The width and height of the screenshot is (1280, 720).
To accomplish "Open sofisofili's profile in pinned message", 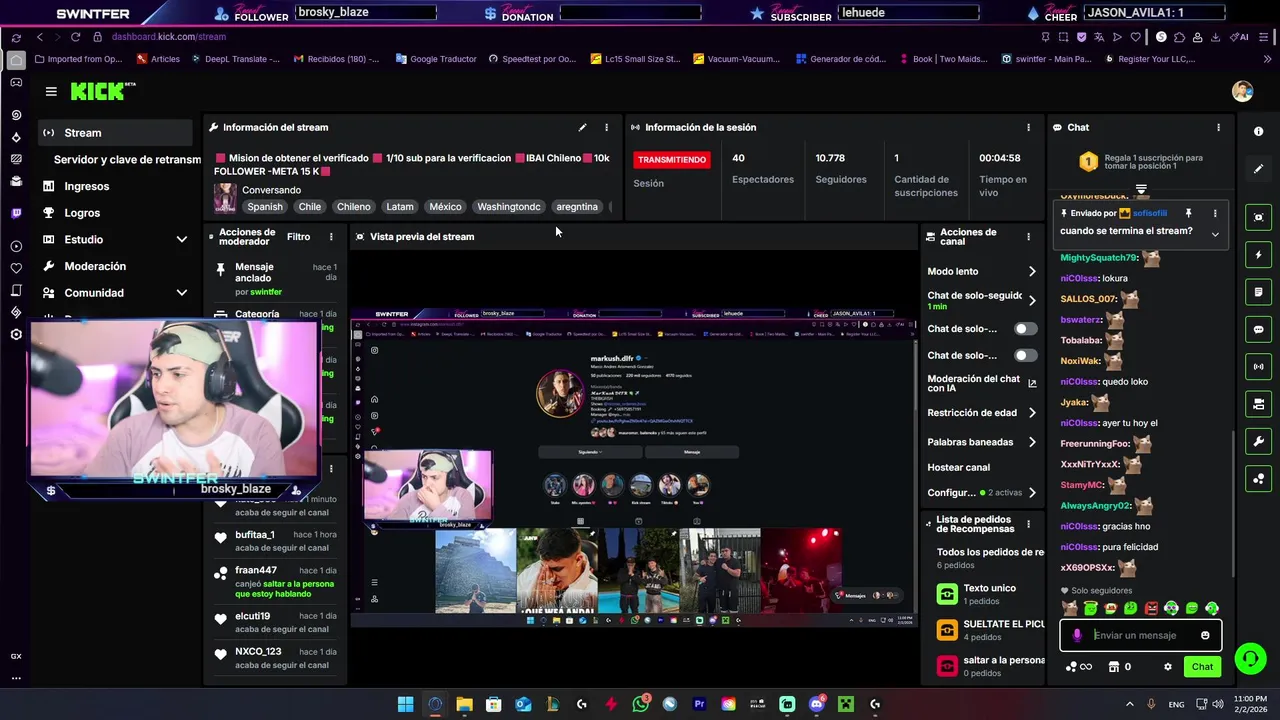I will pos(1149,213).
